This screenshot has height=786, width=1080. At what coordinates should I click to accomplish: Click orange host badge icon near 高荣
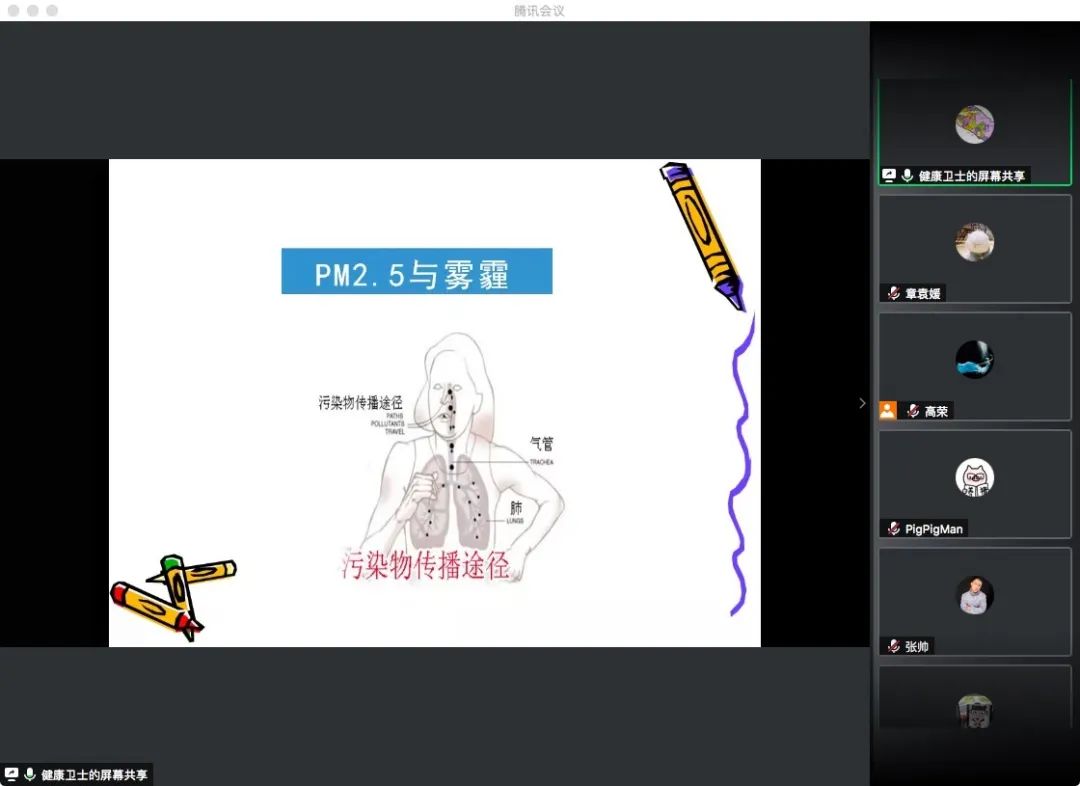[888, 410]
